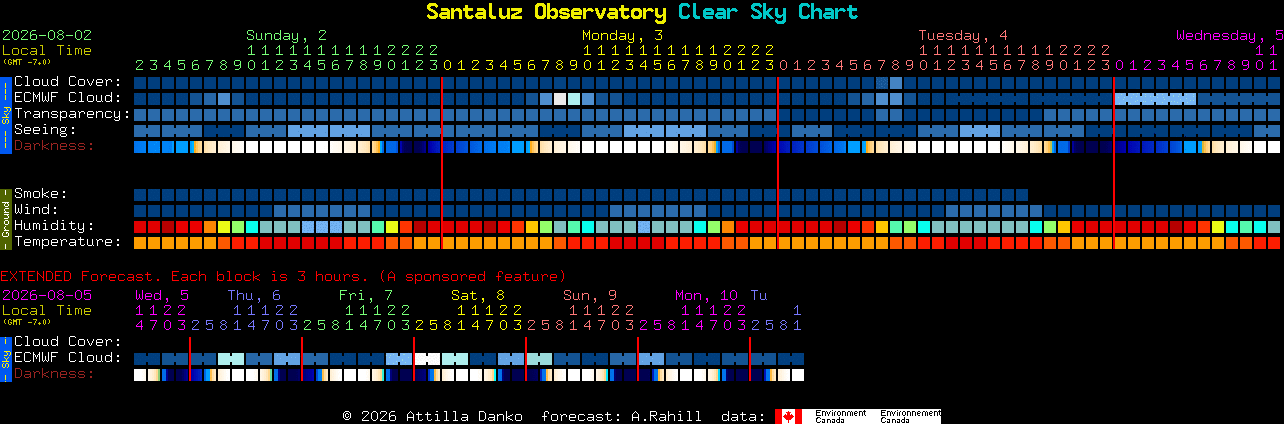Open the Wind row label
The height and width of the screenshot is (424, 1284).
[37, 210]
